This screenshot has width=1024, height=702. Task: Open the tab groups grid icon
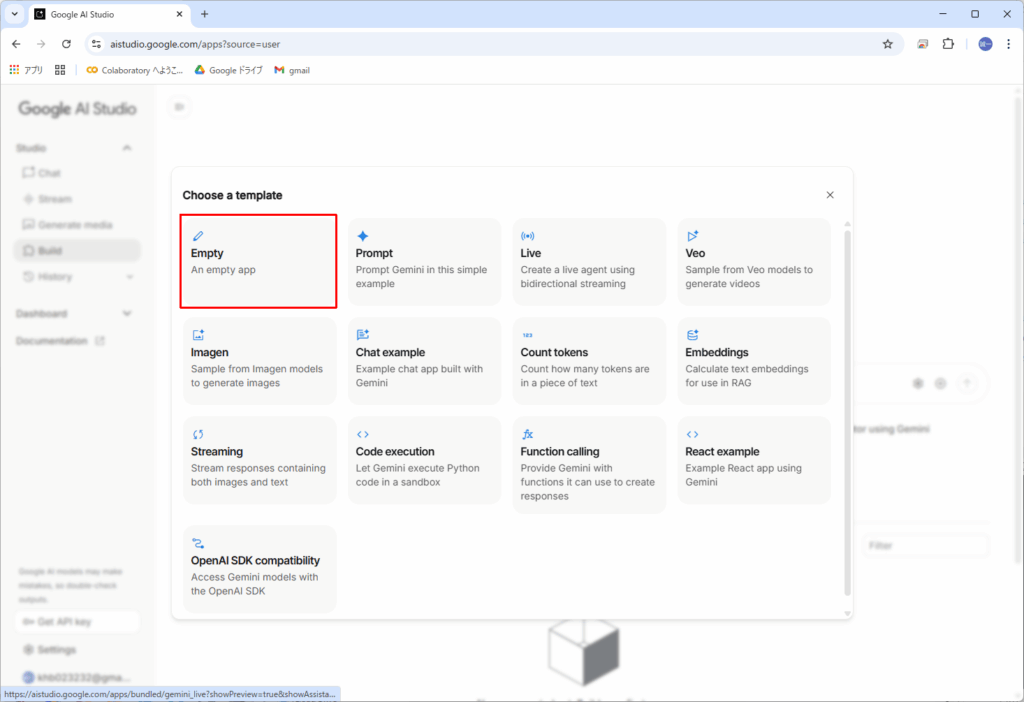click(x=60, y=70)
